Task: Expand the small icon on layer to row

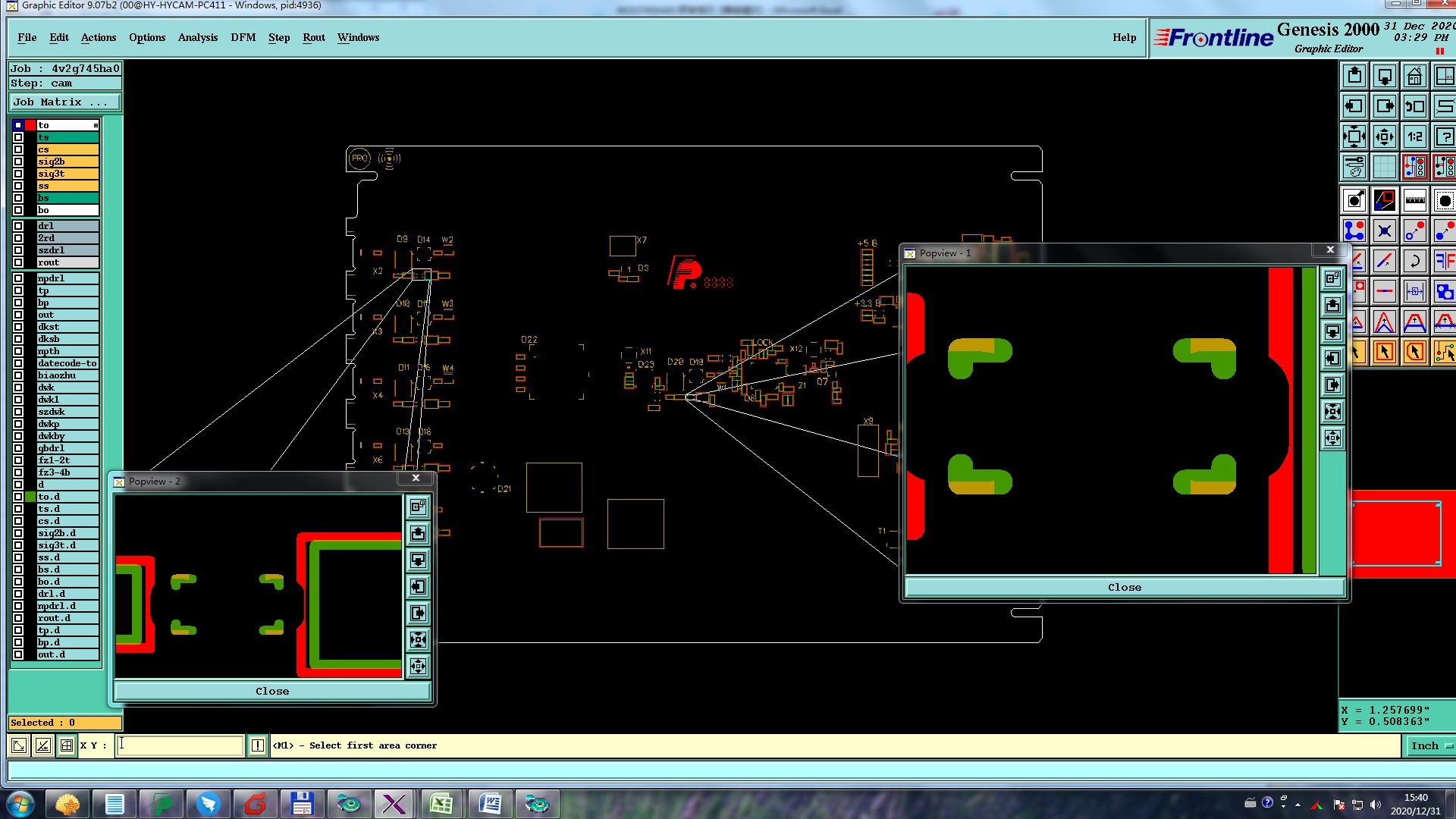Action: click(x=96, y=125)
